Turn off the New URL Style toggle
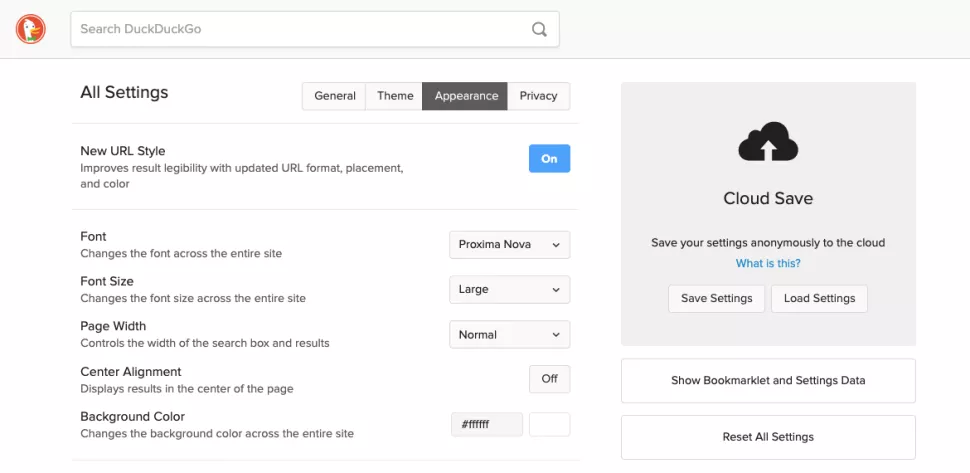Viewport: 970px width, 473px height. click(x=549, y=159)
